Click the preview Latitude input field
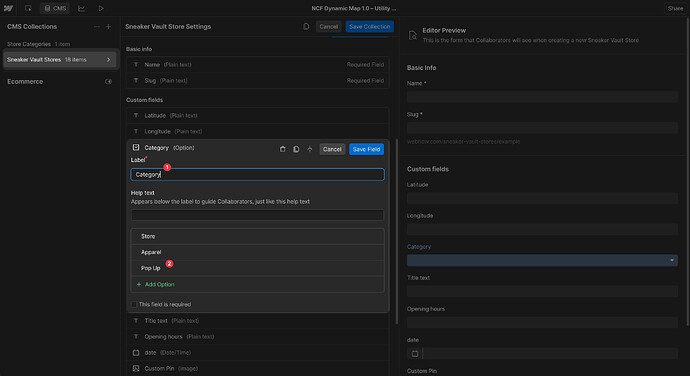The width and height of the screenshot is (690, 376). (542, 199)
